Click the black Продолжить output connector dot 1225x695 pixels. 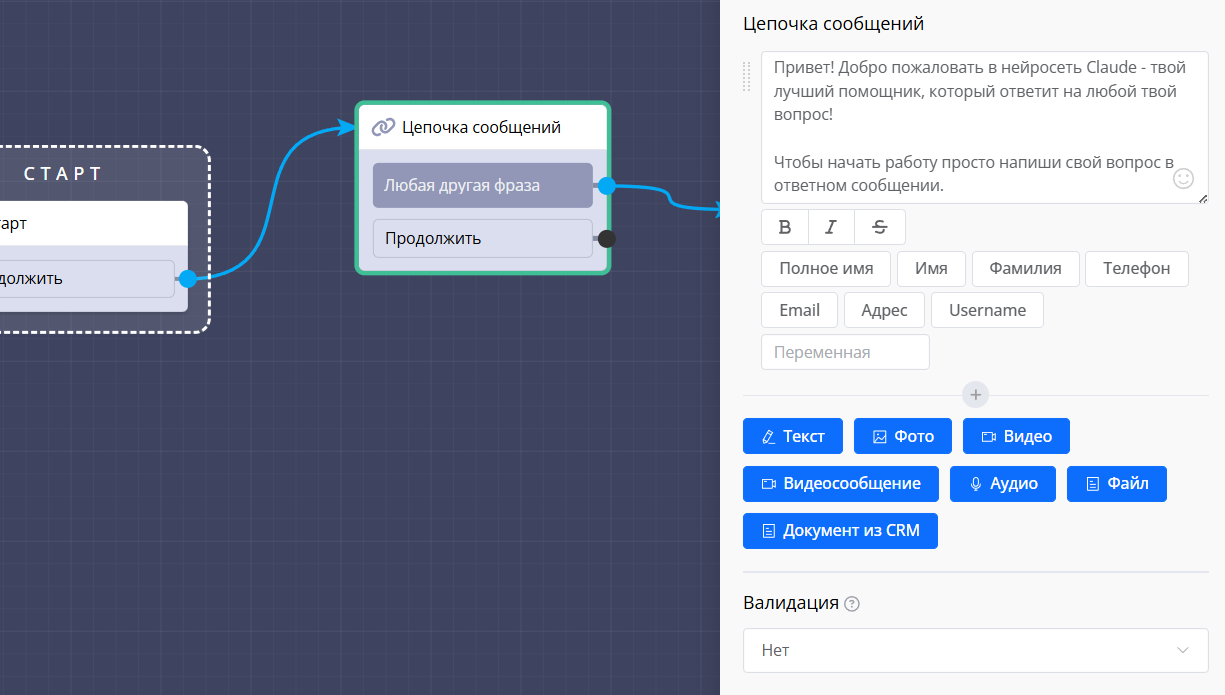coord(606,238)
